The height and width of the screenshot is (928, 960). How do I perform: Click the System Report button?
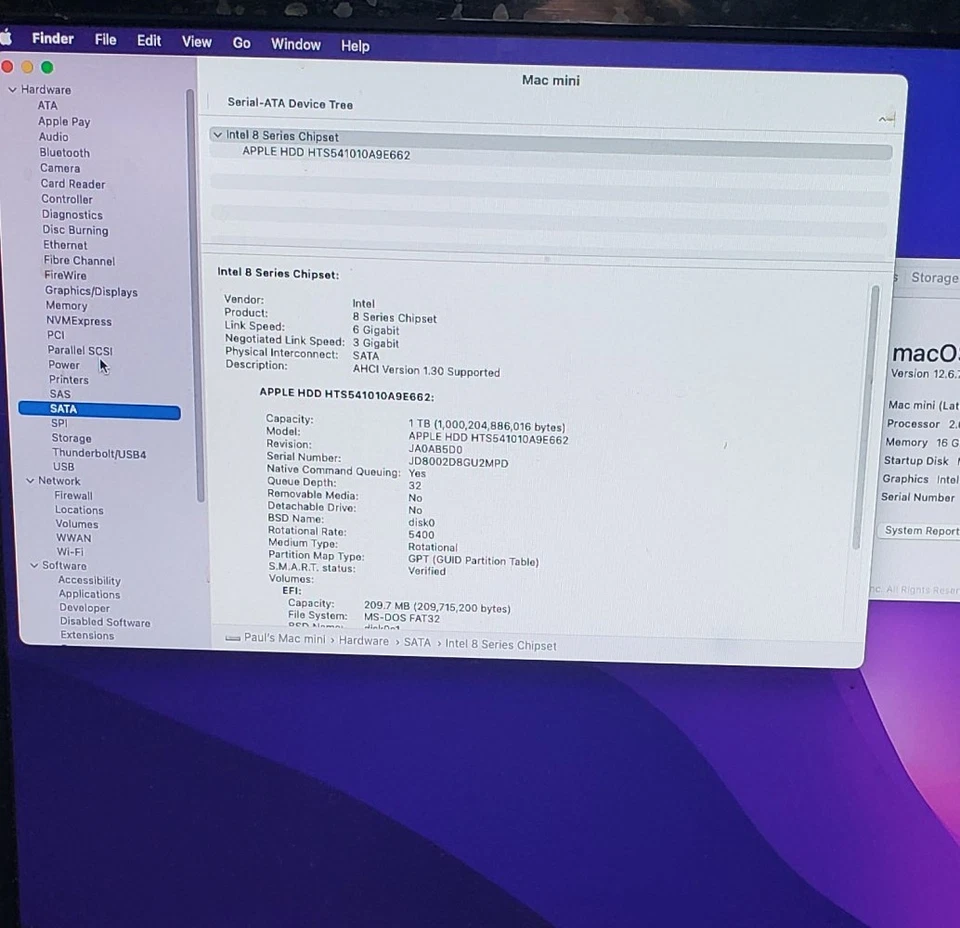pos(919,530)
